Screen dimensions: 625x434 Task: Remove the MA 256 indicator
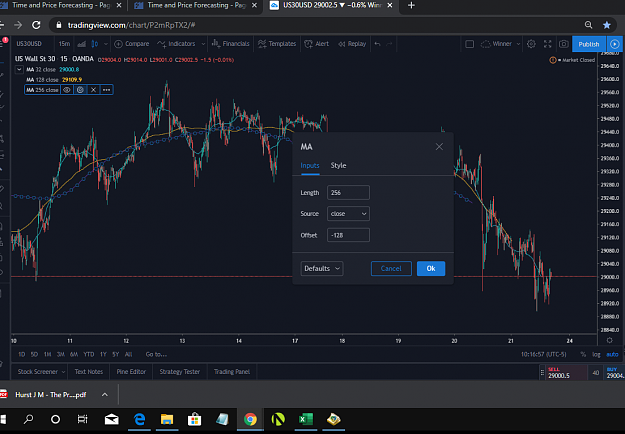(93, 90)
